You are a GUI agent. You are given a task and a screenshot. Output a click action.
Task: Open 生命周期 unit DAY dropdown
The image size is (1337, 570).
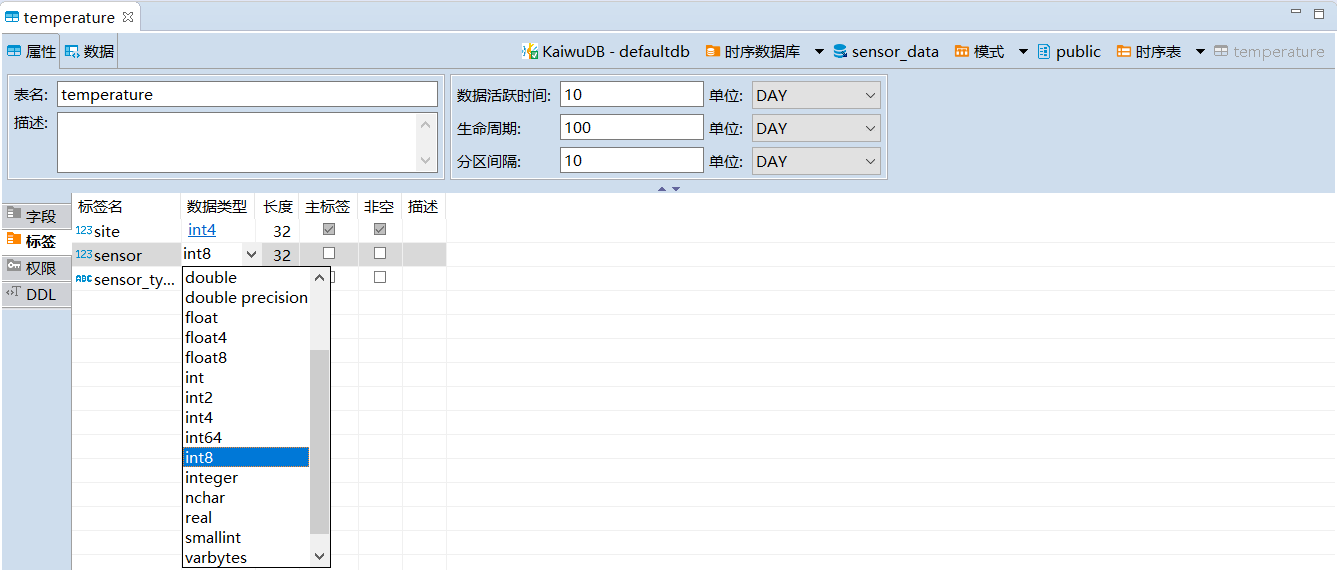(x=815, y=128)
